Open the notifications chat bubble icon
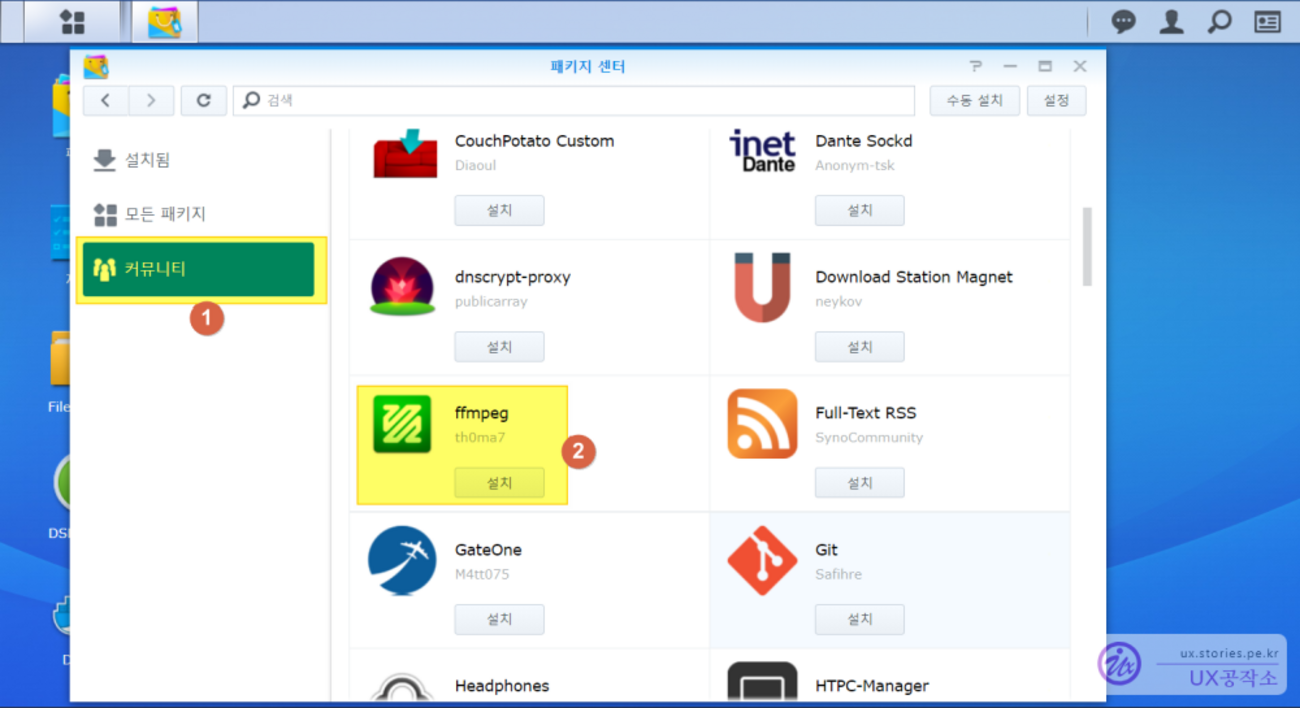The image size is (1300, 708). (1124, 22)
